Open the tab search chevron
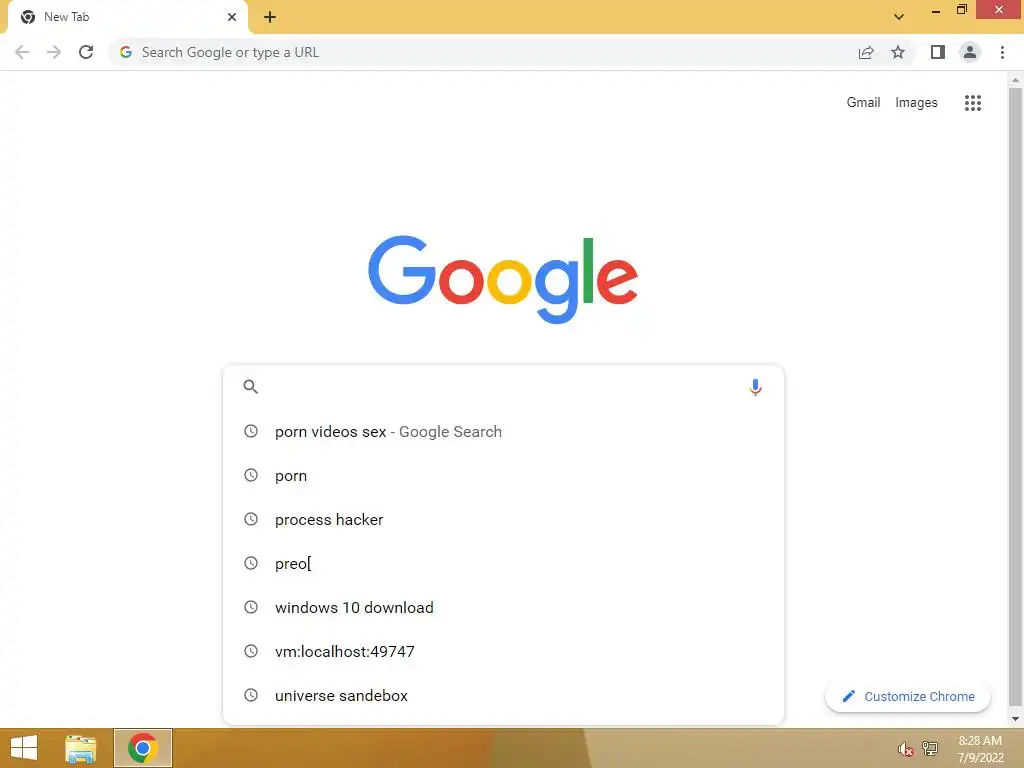This screenshot has width=1024, height=768. click(899, 17)
